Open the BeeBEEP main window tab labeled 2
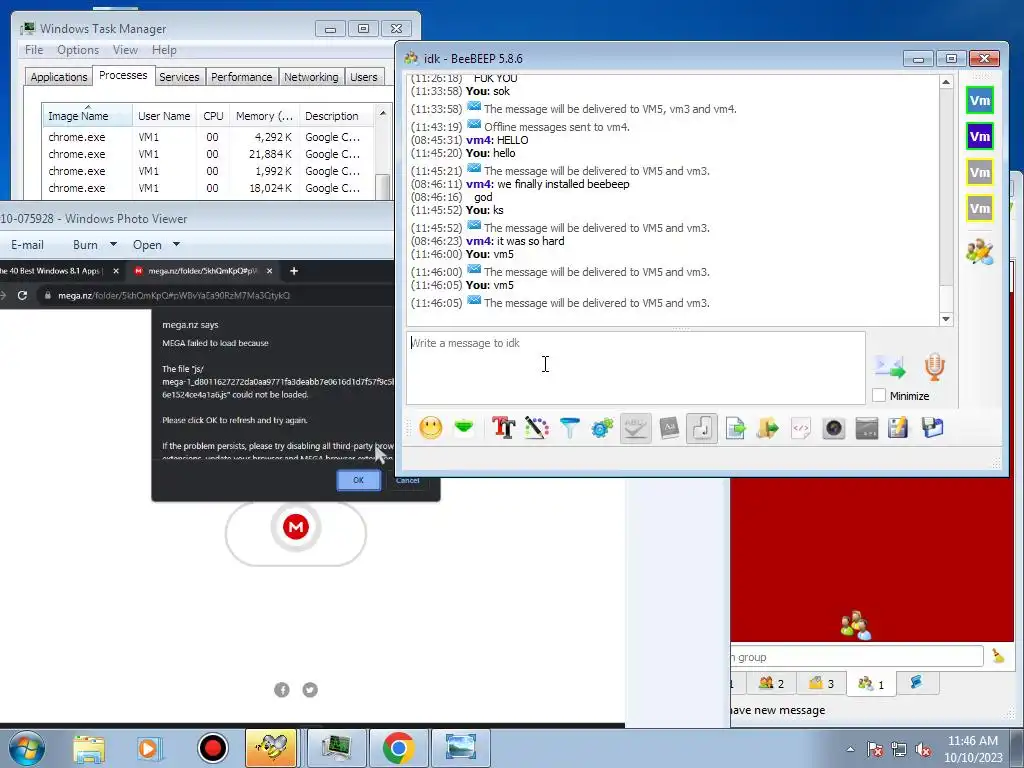1024x768 pixels. pyautogui.click(x=771, y=684)
